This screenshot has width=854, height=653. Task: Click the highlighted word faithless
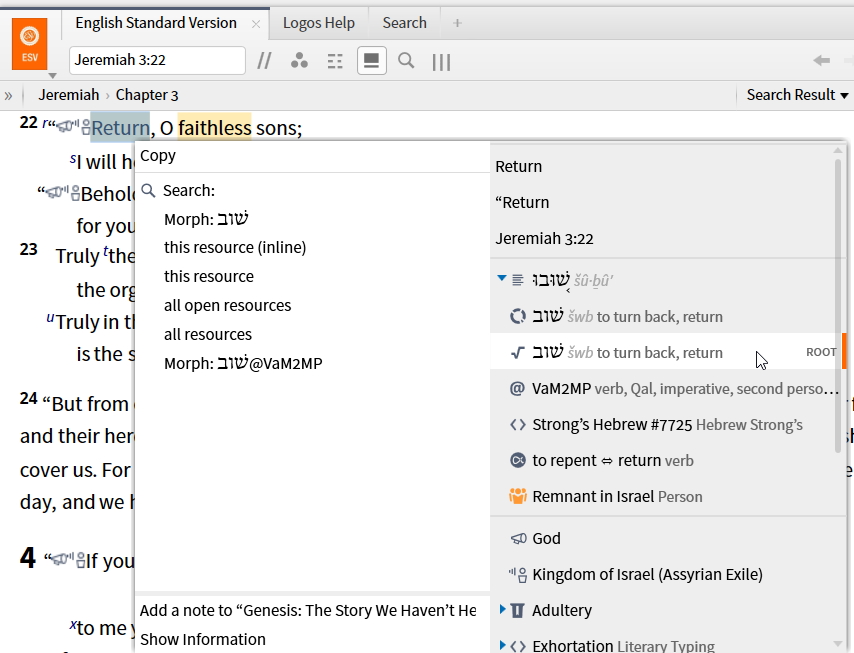215,127
